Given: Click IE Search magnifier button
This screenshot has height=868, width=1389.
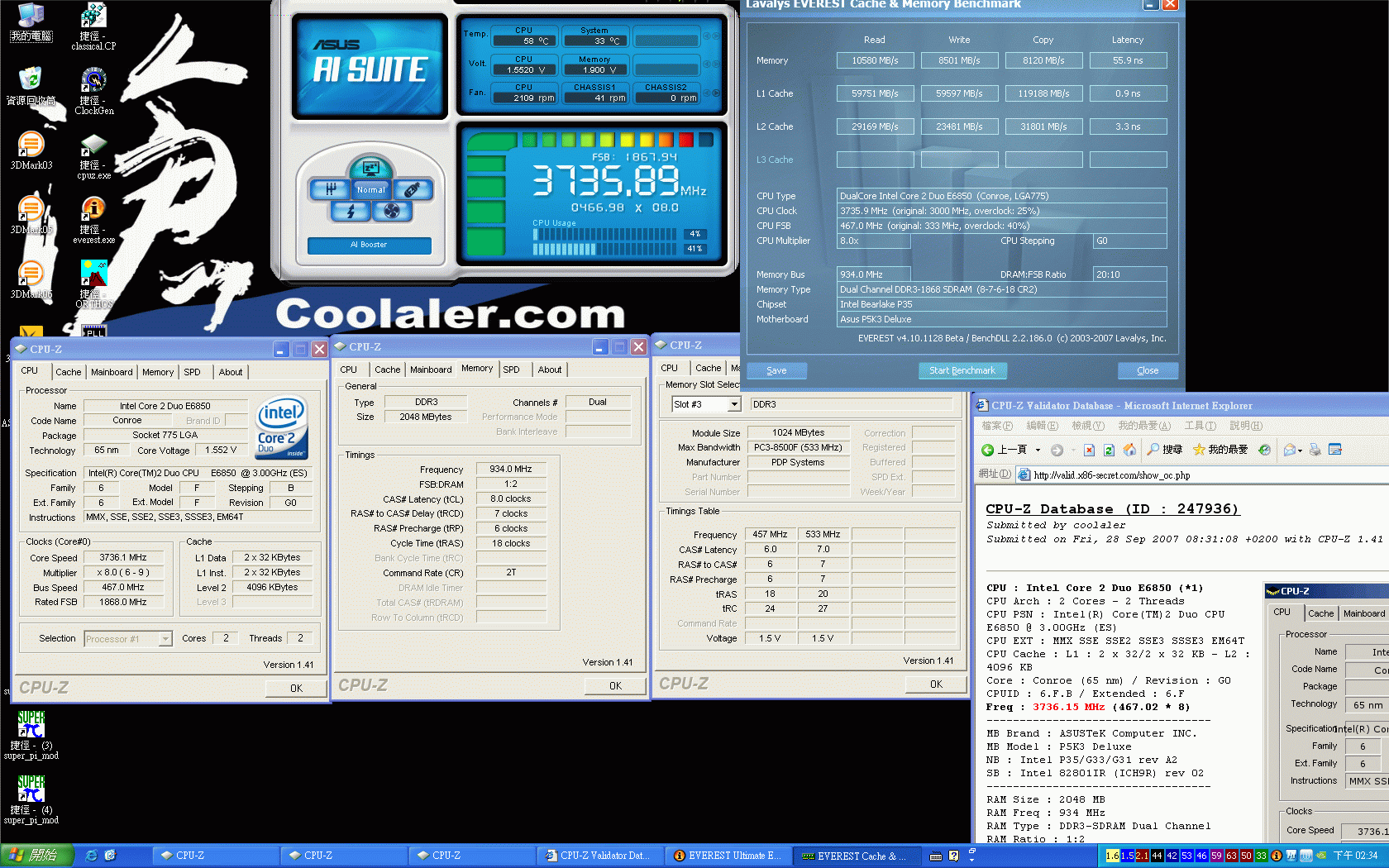Looking at the screenshot, I should click(1164, 450).
